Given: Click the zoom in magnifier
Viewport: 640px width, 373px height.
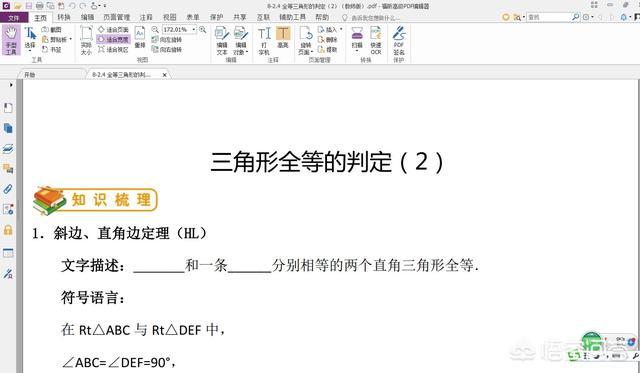Looking at the screenshot, I should [x=202, y=29].
